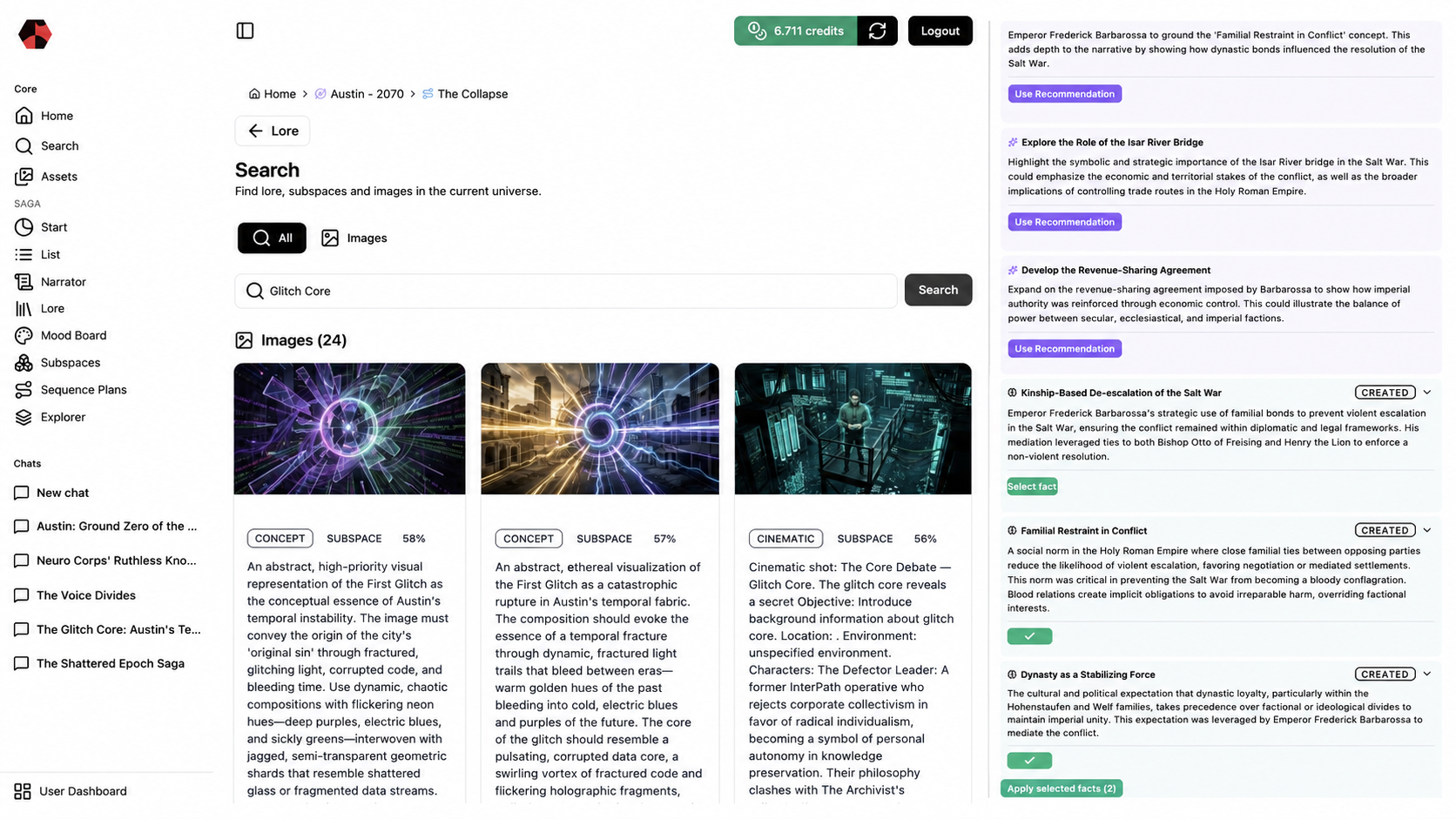Click the CINEMATIC tag on the 56% card

coord(785,539)
